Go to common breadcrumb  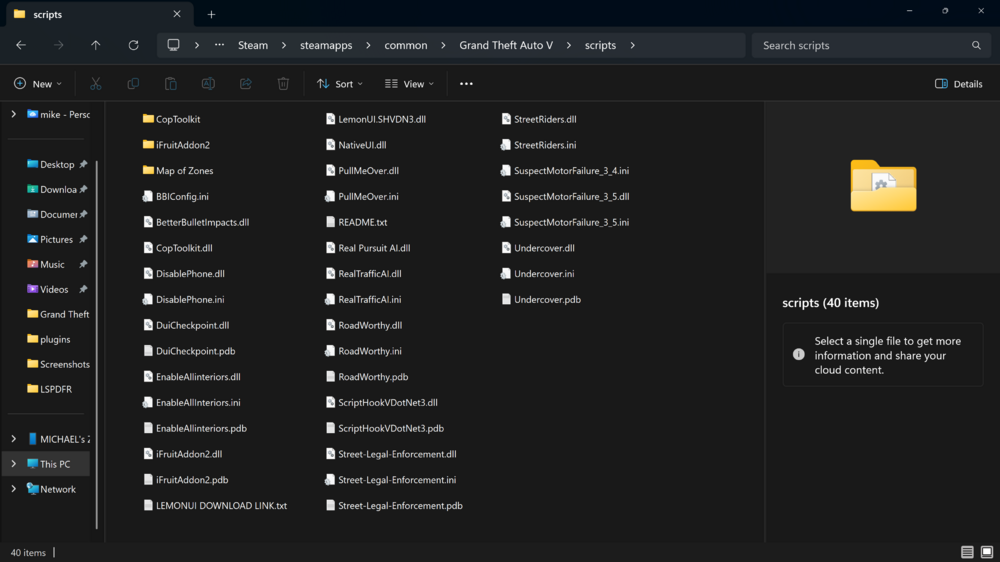406,45
